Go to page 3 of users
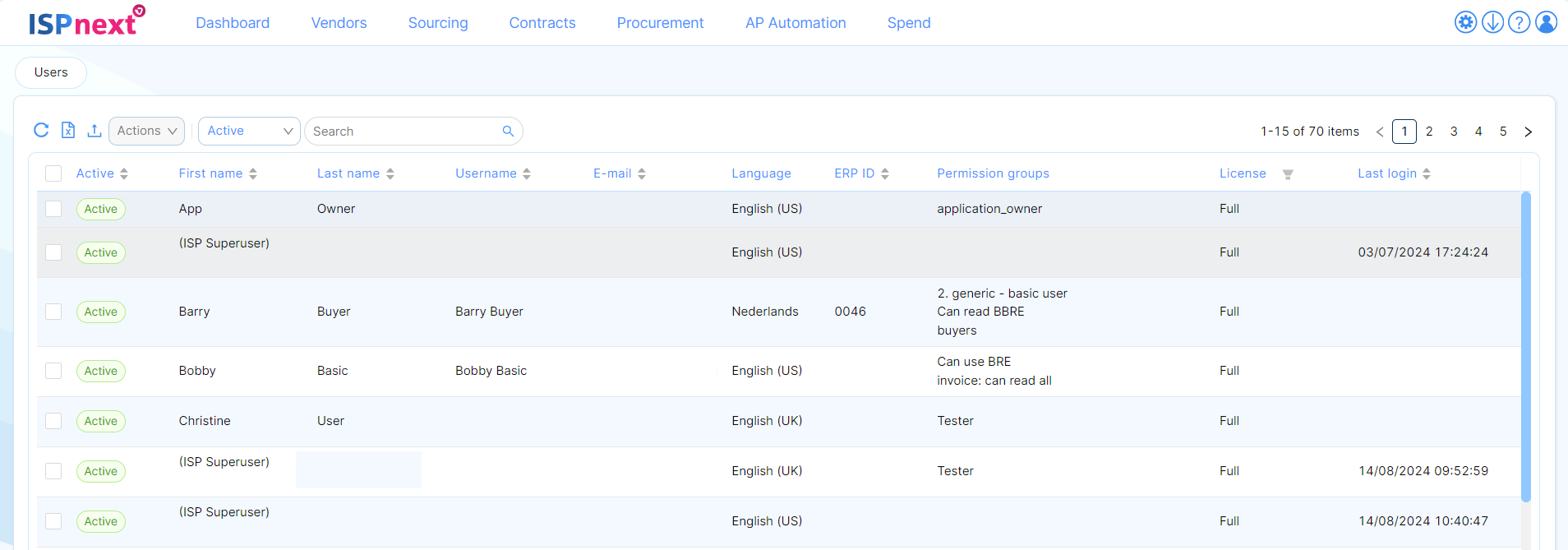 pyautogui.click(x=1454, y=132)
